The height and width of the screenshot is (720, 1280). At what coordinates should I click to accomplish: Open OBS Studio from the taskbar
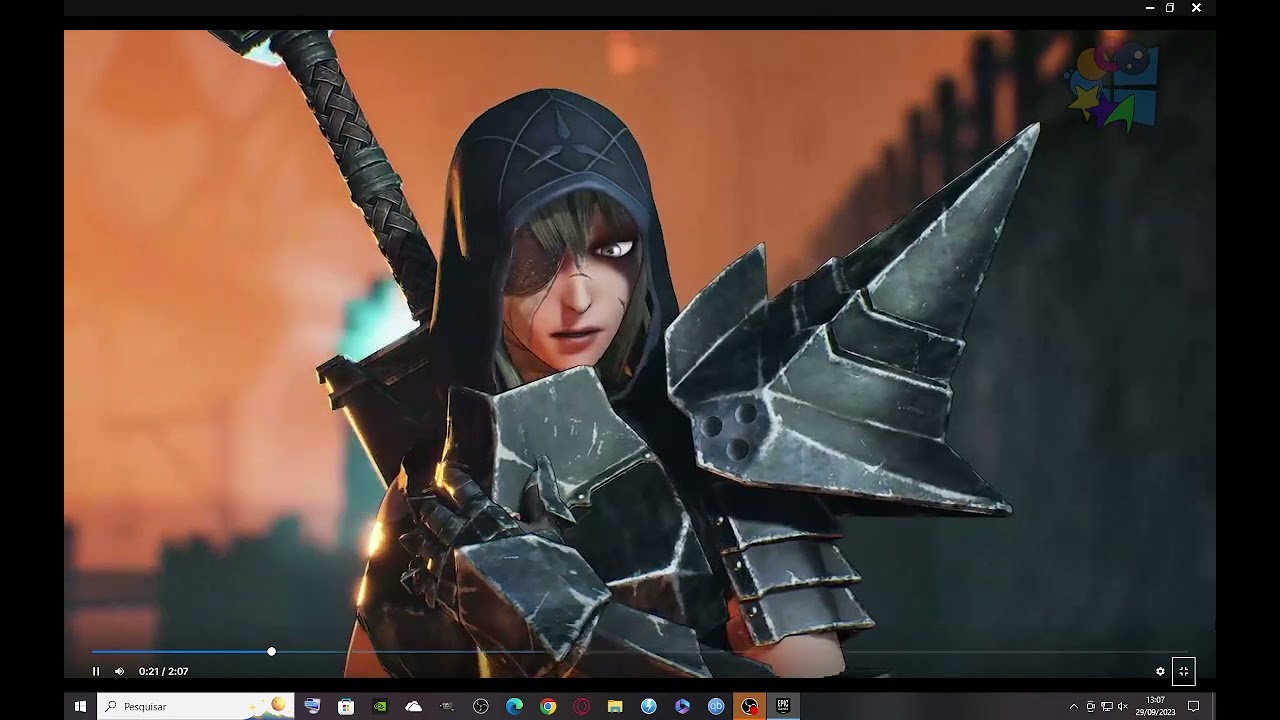481,706
